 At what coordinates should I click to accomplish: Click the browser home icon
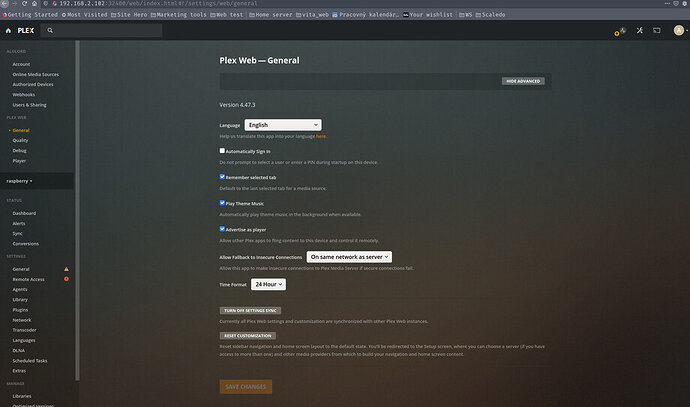tap(34, 4)
